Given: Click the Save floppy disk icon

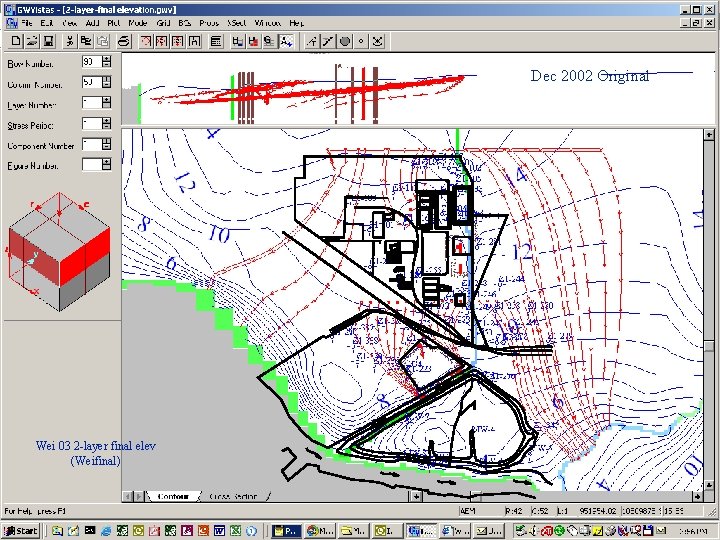Looking at the screenshot, I should [48, 41].
